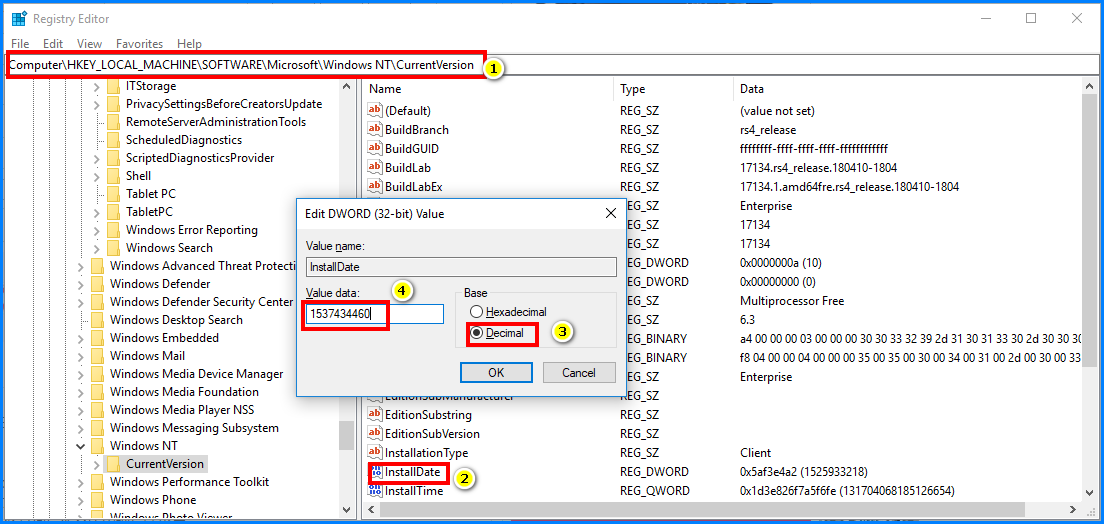Click the ScriptedDiagnosticsProvider folder icon
Screen dimensions: 1104x524
[x=113, y=158]
